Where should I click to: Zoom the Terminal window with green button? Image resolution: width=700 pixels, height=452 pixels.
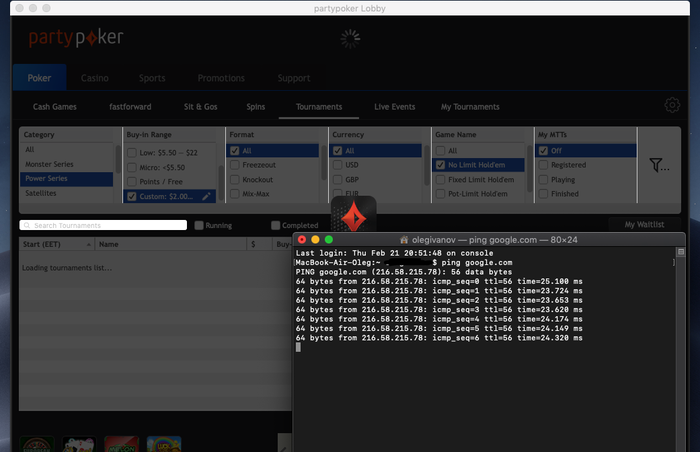tap(329, 240)
